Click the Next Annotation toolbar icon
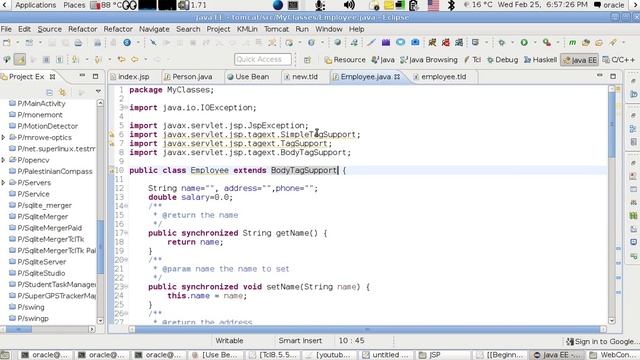The width and height of the screenshot is (640, 360). pos(76,60)
